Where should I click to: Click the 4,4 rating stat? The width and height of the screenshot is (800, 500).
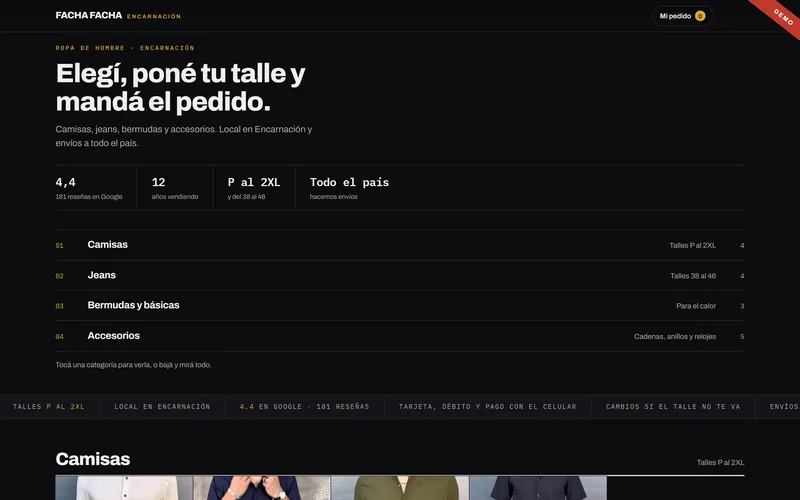[x=65, y=182]
